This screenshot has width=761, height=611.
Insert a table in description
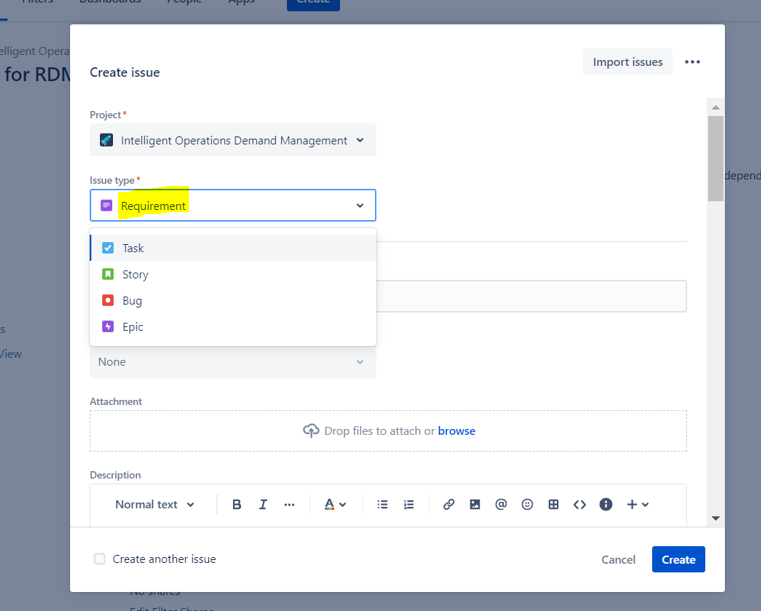(553, 505)
